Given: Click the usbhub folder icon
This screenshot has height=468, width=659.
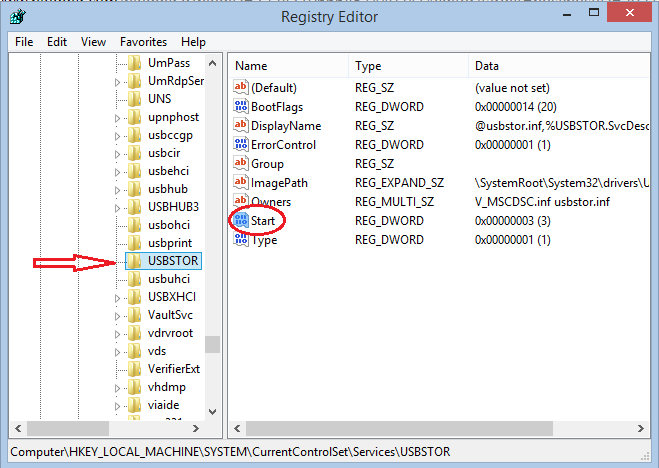Looking at the screenshot, I should click(x=134, y=189).
